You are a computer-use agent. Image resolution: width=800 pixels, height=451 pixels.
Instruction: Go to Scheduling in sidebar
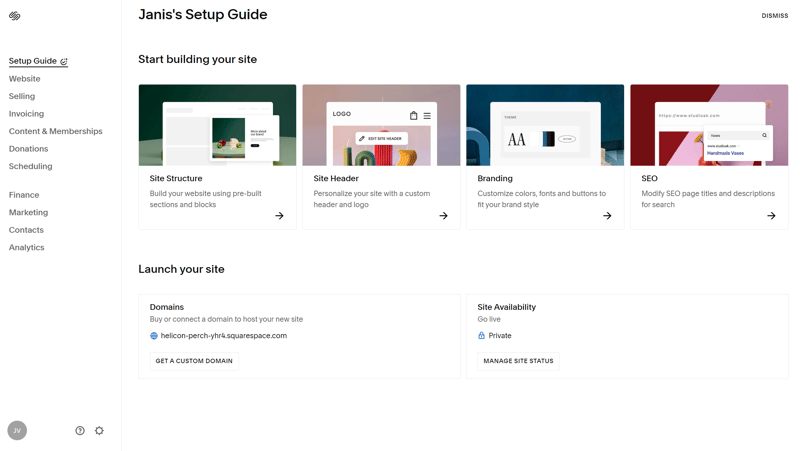pyautogui.click(x=31, y=166)
